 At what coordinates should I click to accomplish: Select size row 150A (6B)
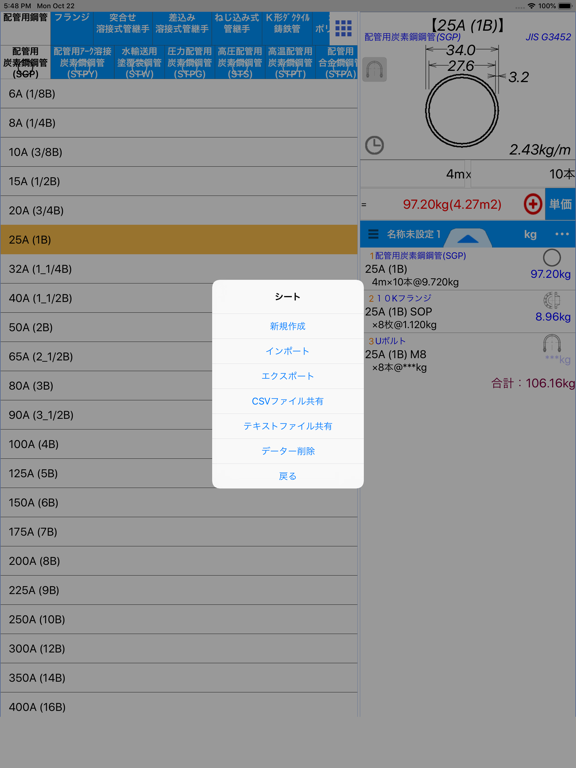(x=179, y=503)
